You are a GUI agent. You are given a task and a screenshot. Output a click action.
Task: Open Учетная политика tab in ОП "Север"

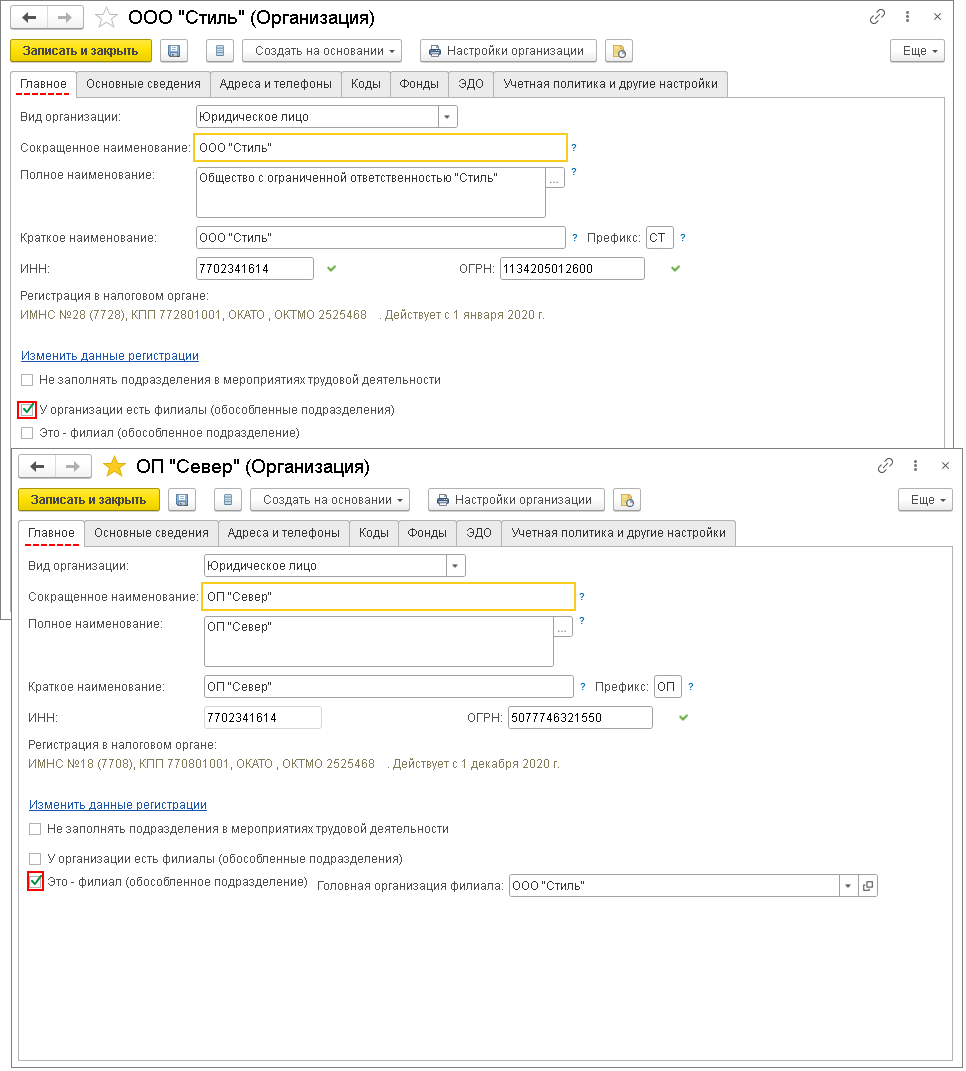pos(619,533)
